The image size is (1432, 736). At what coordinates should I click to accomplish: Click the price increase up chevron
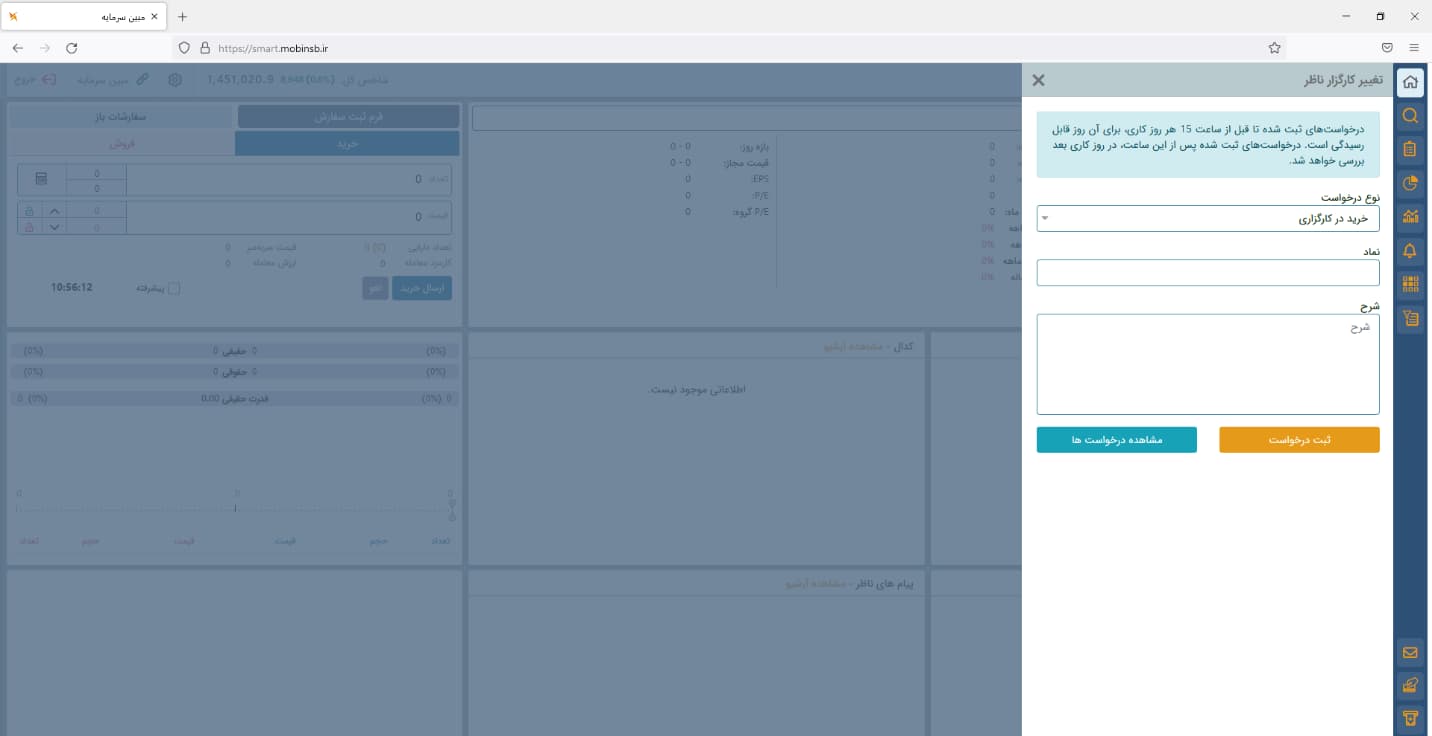54,211
